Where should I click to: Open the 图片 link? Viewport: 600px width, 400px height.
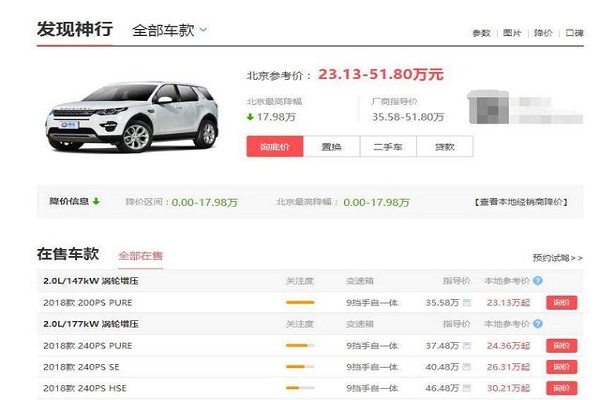[512, 33]
